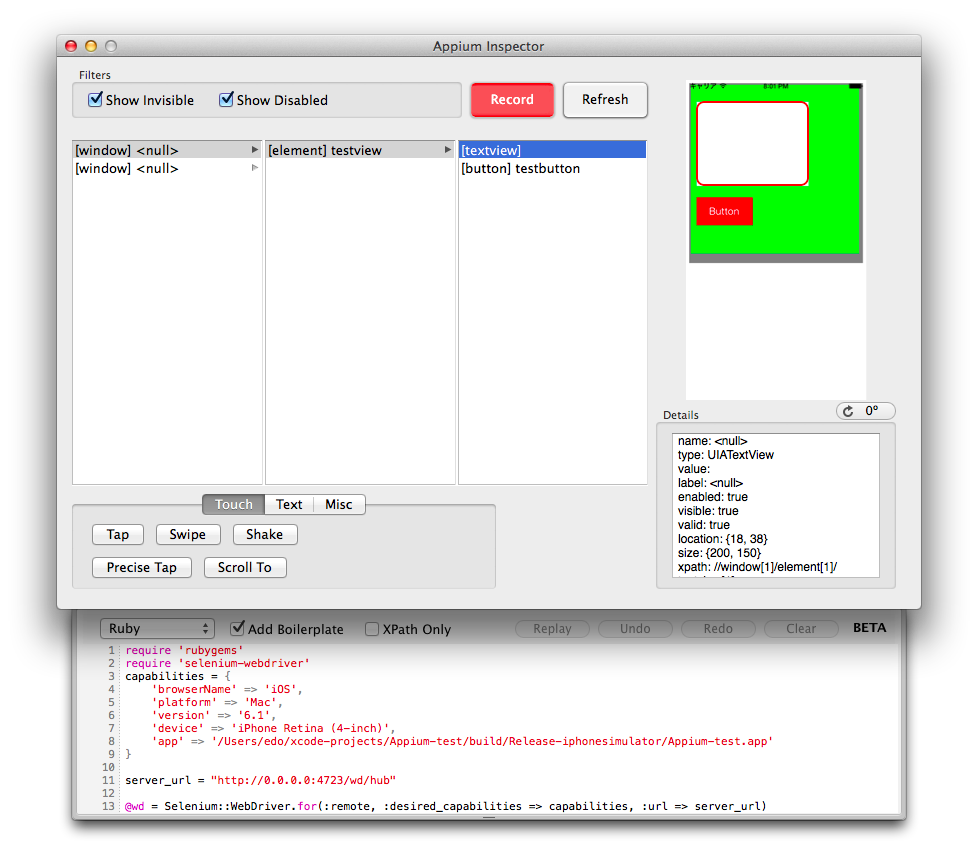Image resolution: width=978 pixels, height=844 pixels.
Task: Refresh the element hierarchy
Action: click(x=605, y=100)
